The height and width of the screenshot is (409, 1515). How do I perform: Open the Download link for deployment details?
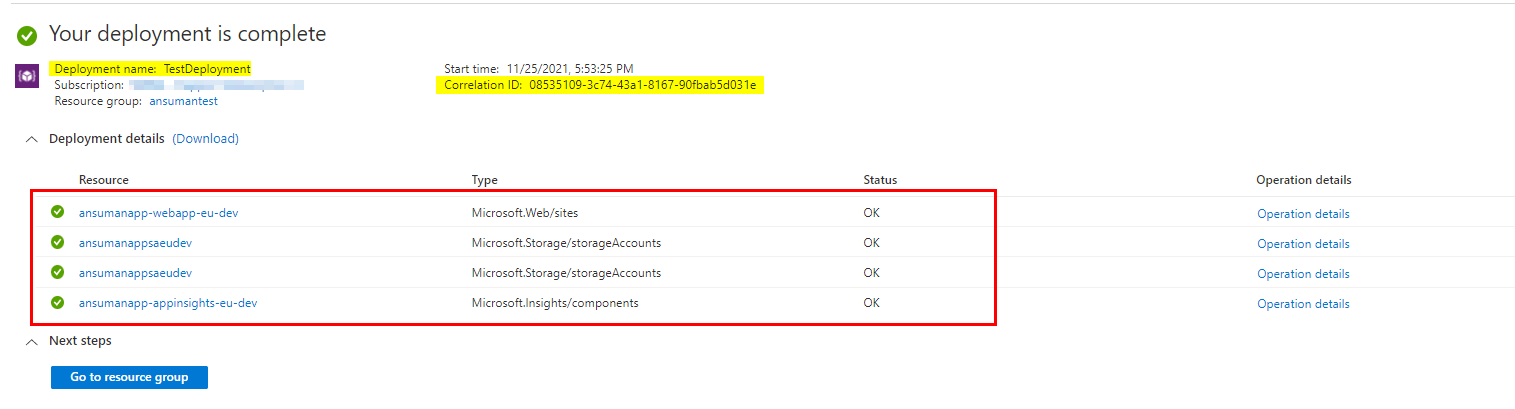click(206, 139)
